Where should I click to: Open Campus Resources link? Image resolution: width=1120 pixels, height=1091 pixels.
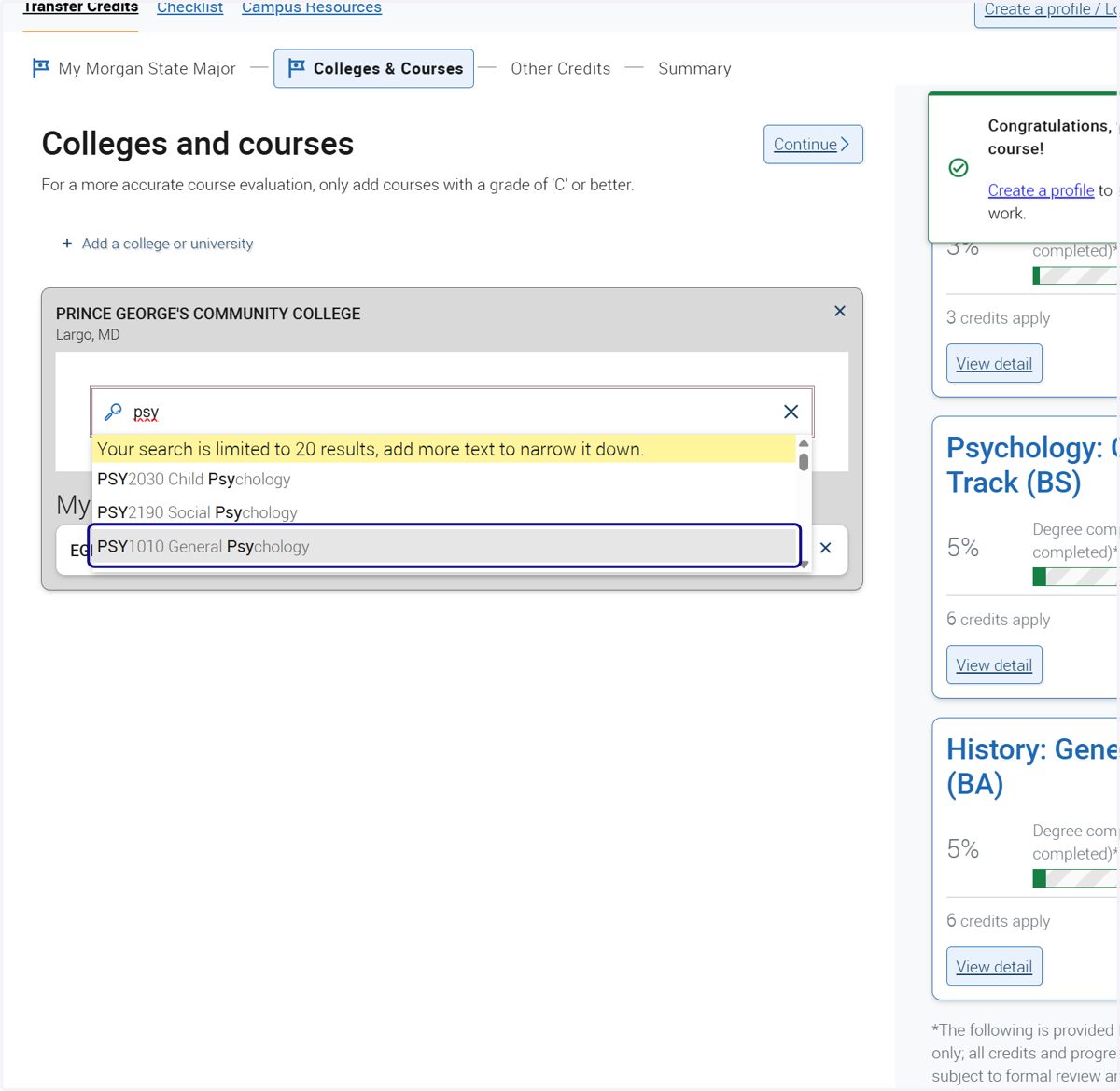[312, 8]
